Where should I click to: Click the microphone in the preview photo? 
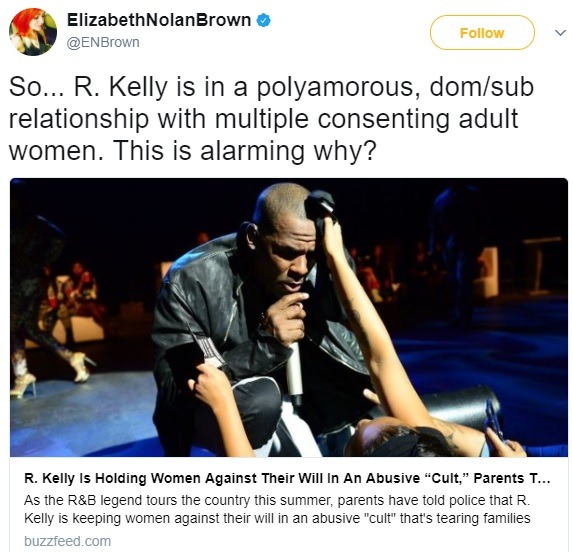point(295,371)
